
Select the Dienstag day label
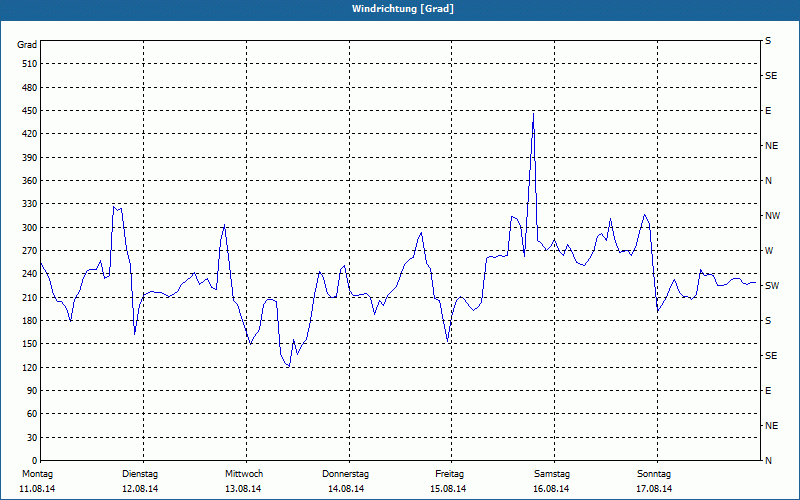[140, 474]
